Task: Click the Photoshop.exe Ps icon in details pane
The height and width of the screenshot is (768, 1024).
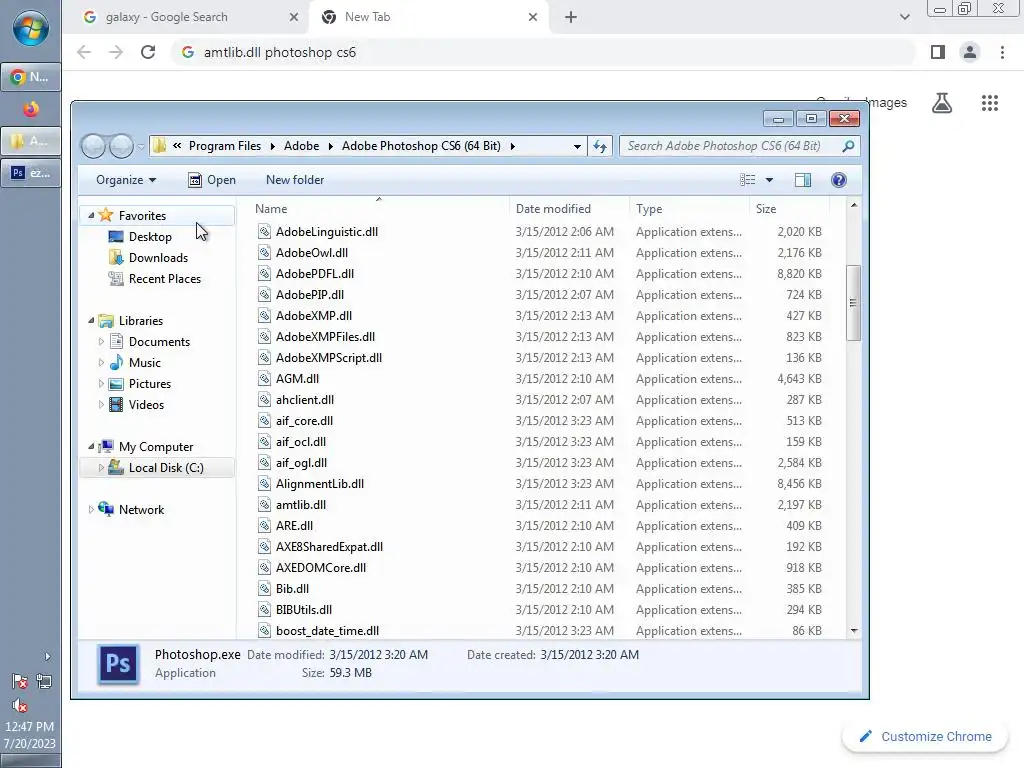Action: click(118, 664)
